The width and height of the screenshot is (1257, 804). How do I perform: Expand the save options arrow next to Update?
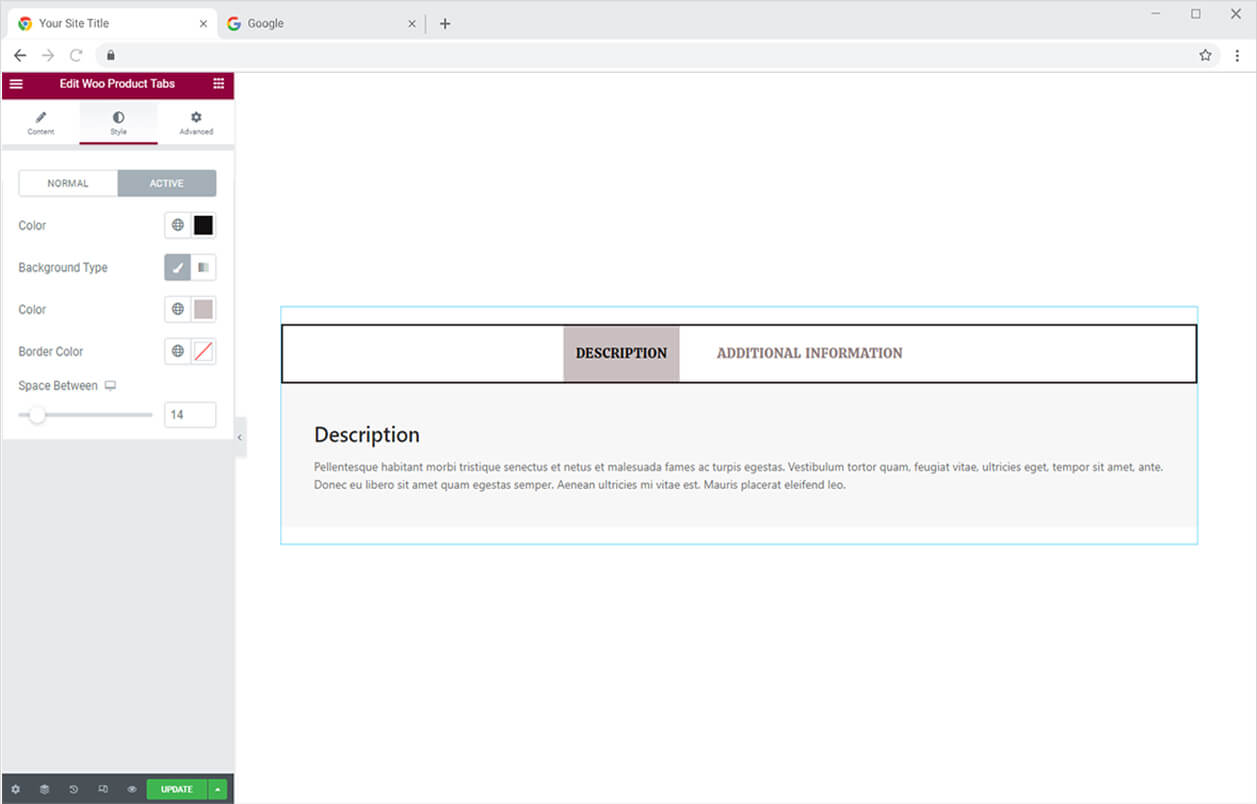tap(218, 789)
